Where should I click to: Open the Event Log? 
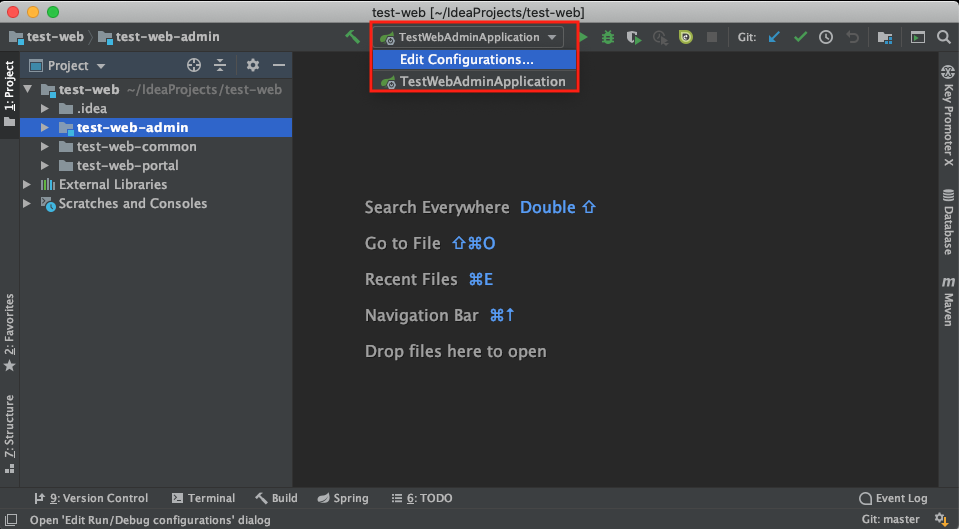tap(894, 498)
